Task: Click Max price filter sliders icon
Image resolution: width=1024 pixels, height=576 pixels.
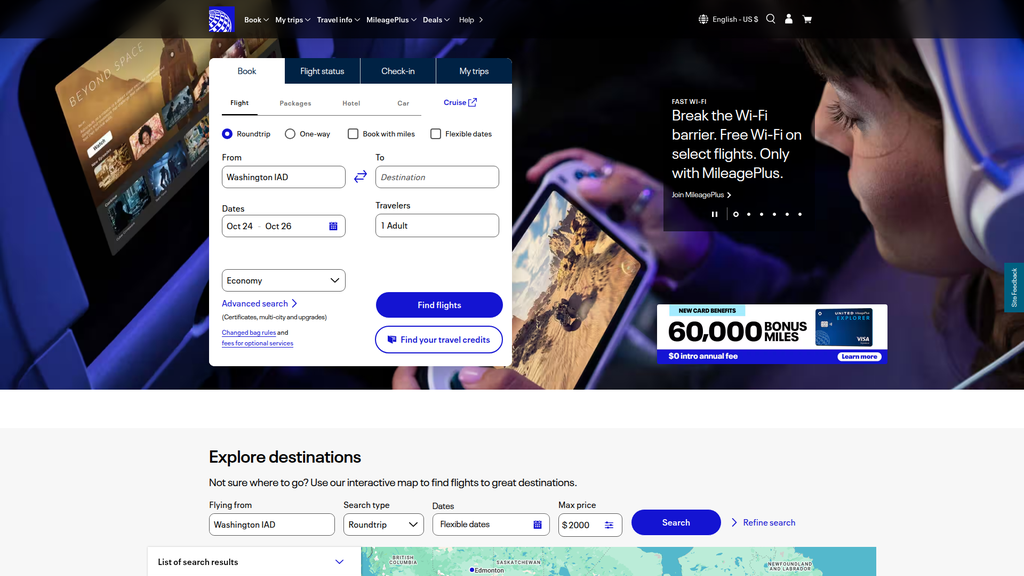Action: [x=609, y=525]
